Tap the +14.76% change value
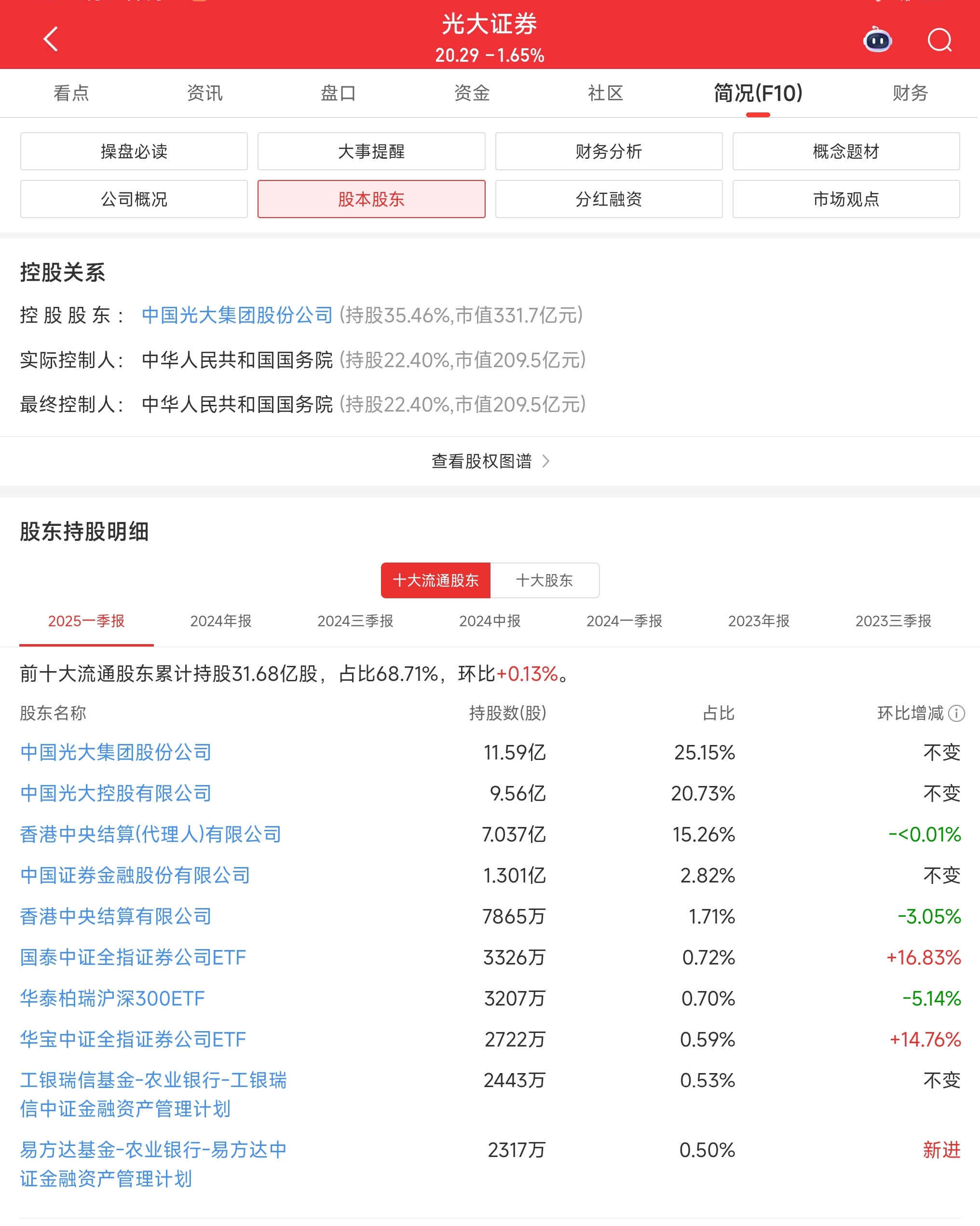The width and height of the screenshot is (980, 1226). tap(926, 1039)
